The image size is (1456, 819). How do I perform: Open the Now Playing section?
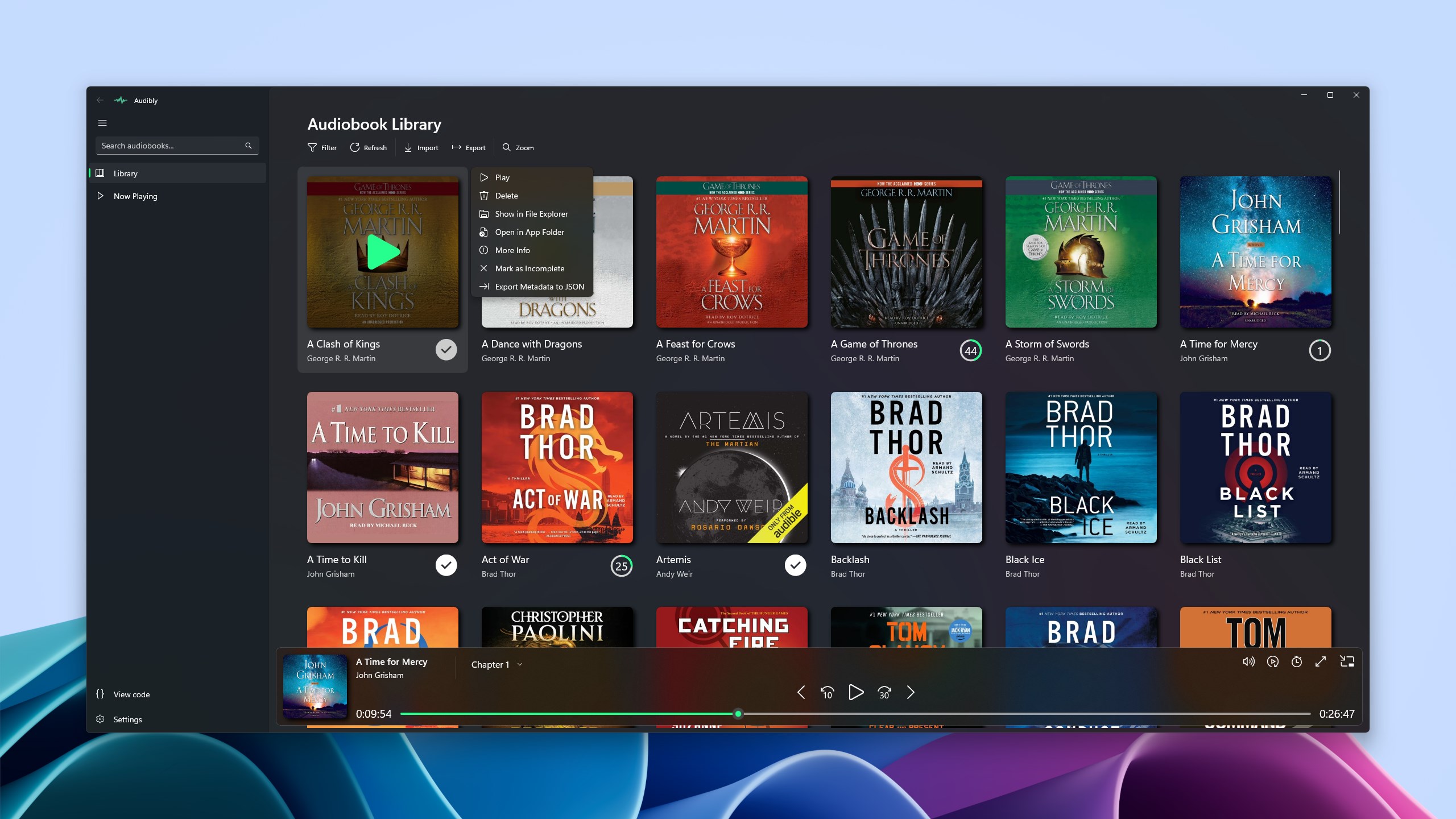(x=135, y=196)
